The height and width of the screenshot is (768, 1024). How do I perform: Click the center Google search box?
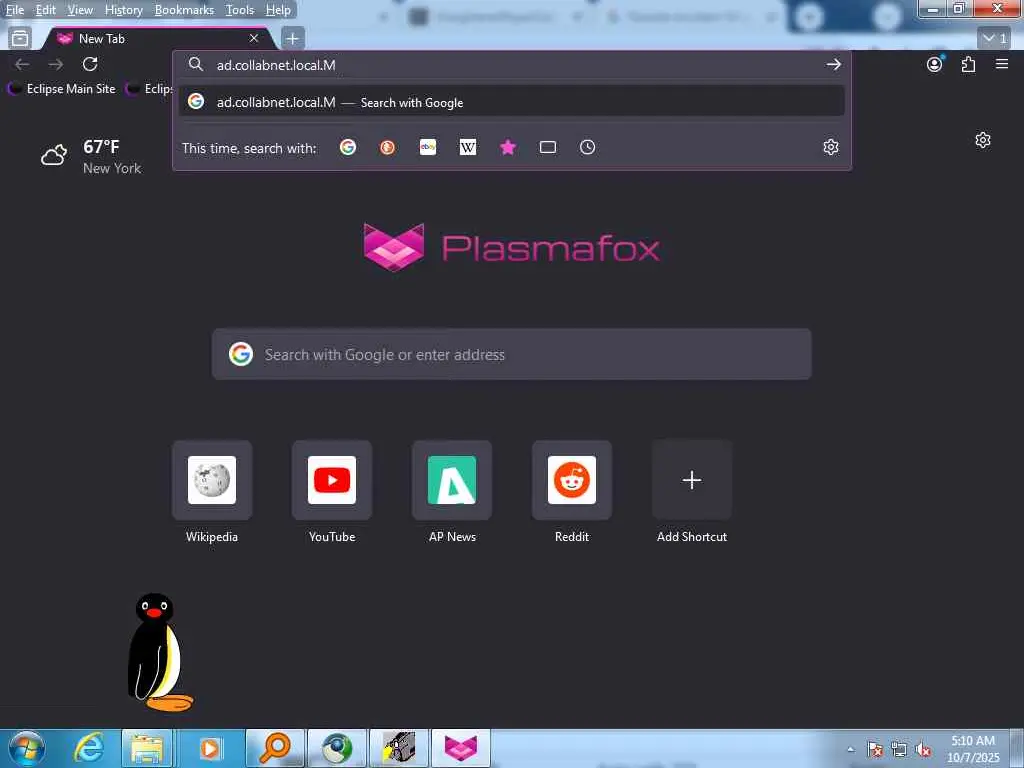click(511, 354)
